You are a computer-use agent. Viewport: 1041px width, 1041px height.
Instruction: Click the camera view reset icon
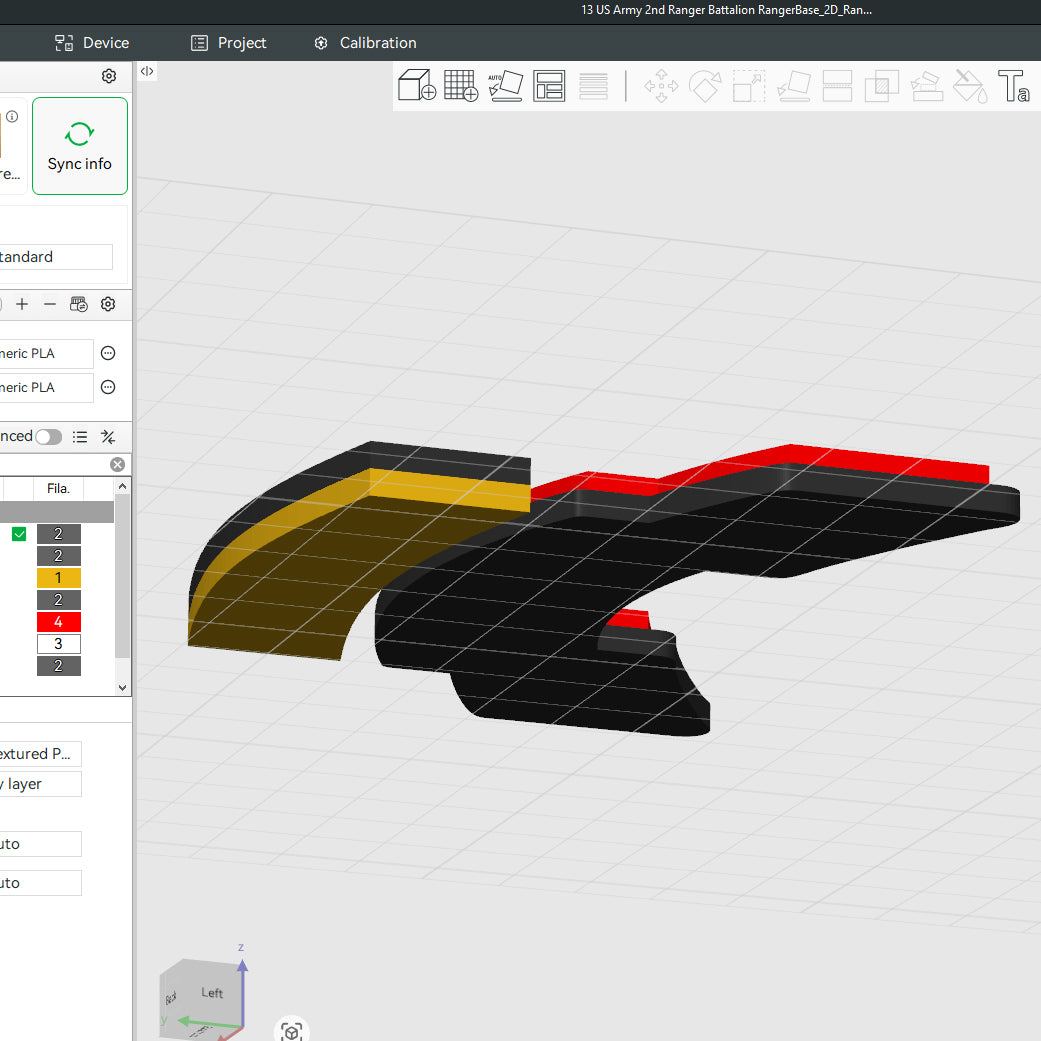click(291, 1031)
